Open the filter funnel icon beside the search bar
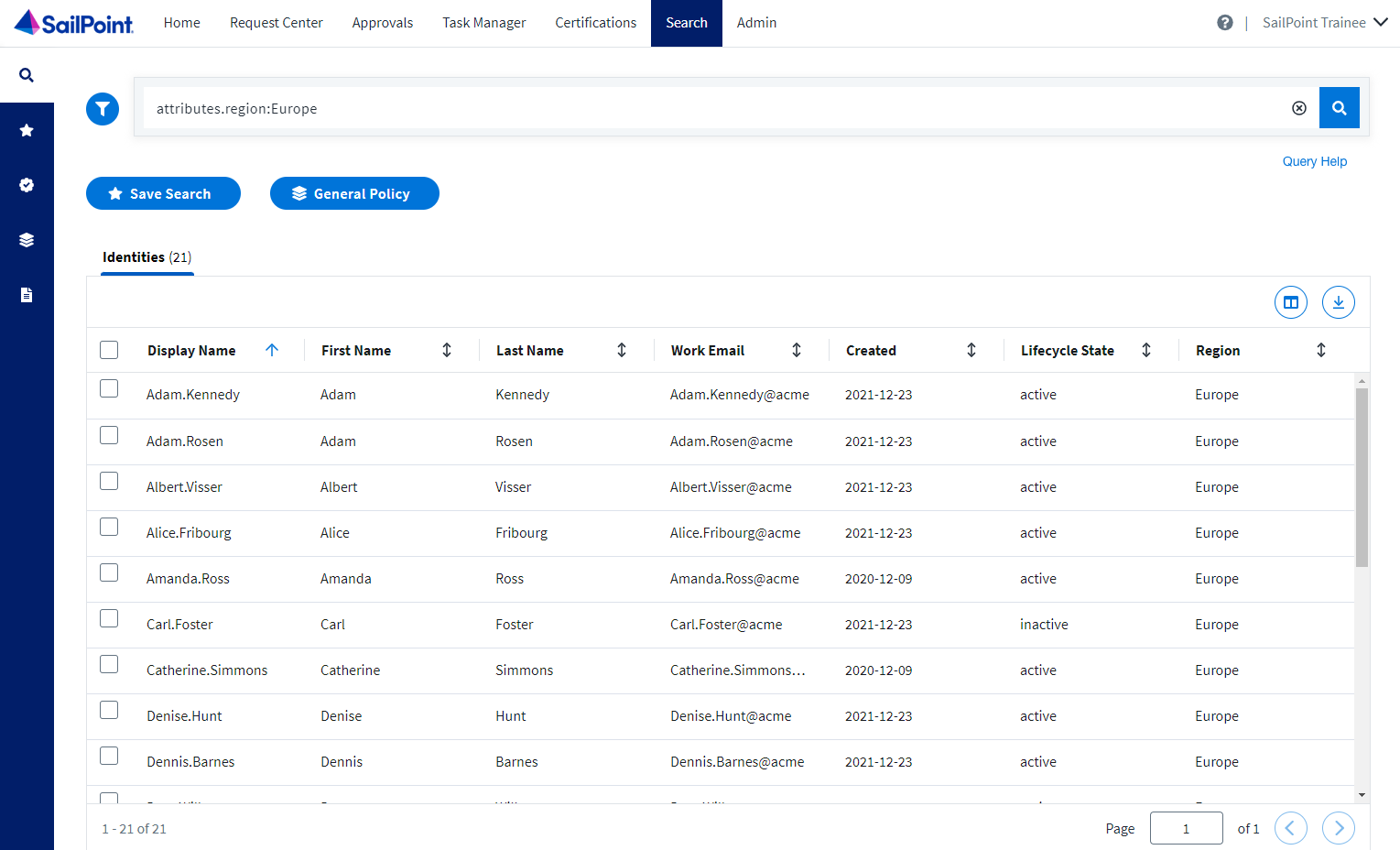The width and height of the screenshot is (1400, 850). 102,108
